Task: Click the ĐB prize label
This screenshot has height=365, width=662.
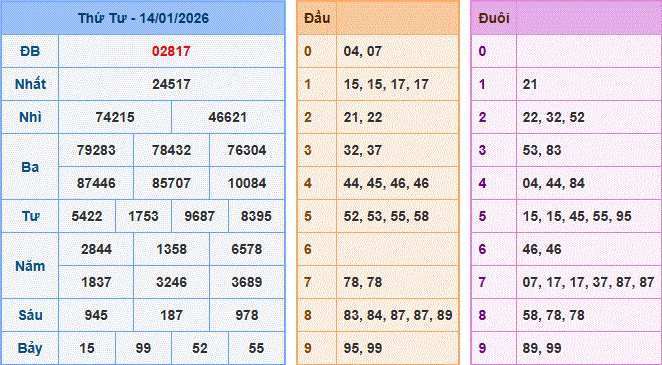Action: point(30,51)
